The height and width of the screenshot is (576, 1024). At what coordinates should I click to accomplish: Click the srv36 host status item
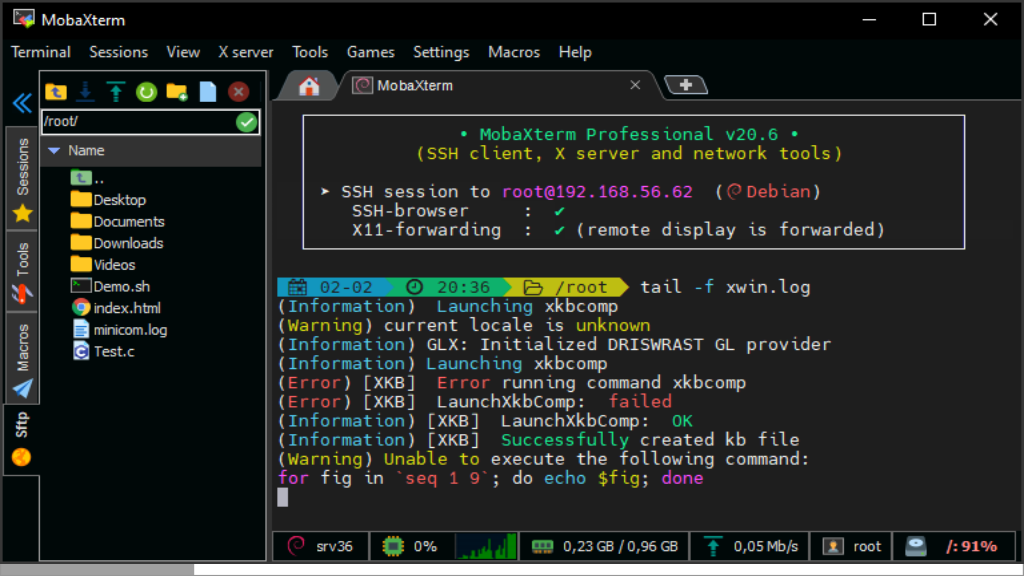click(x=321, y=546)
